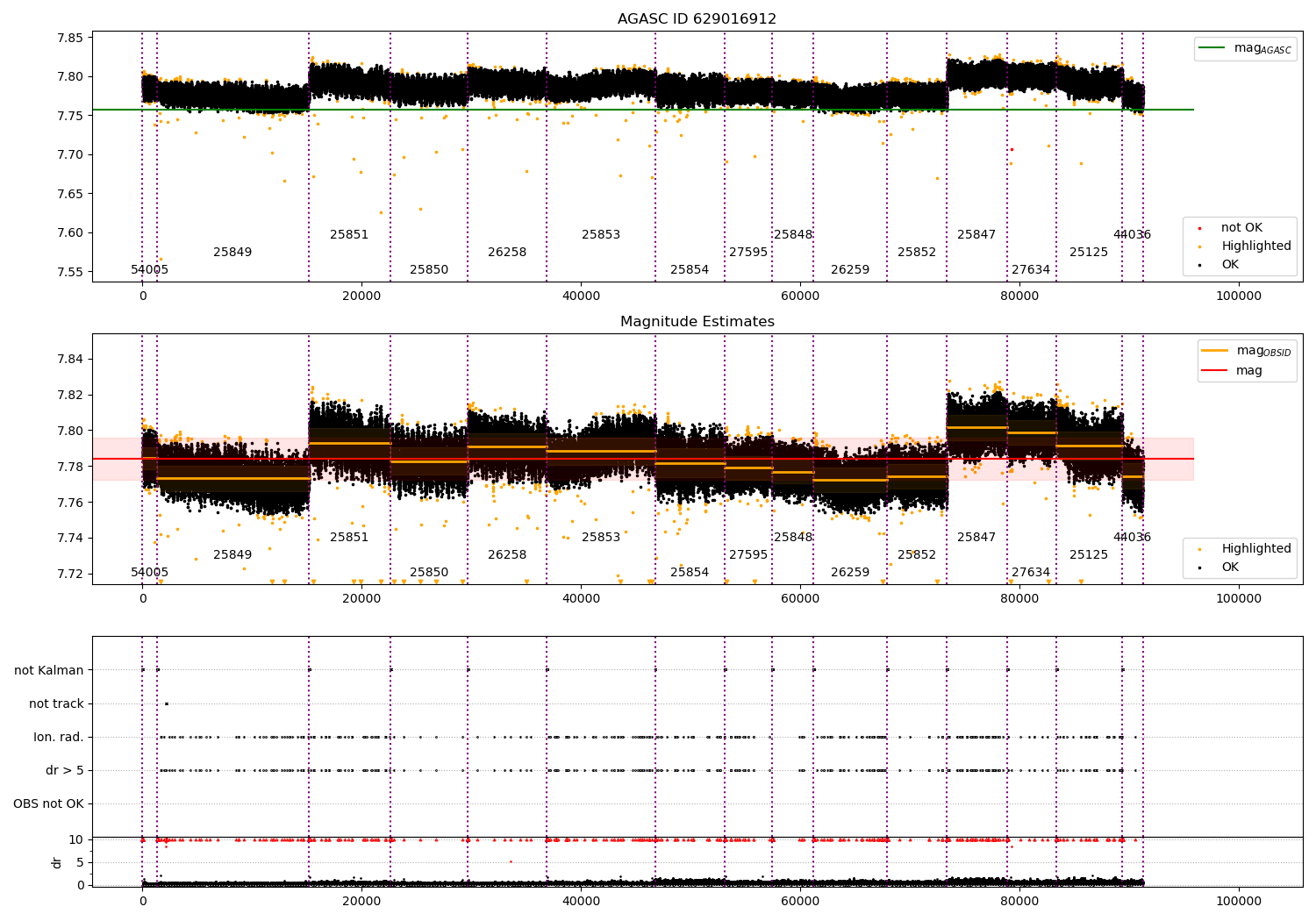This screenshot has width=1316, height=921.
Task: Click obsid label 27595 in the Magnitude Estimates panel
Action: (x=748, y=555)
